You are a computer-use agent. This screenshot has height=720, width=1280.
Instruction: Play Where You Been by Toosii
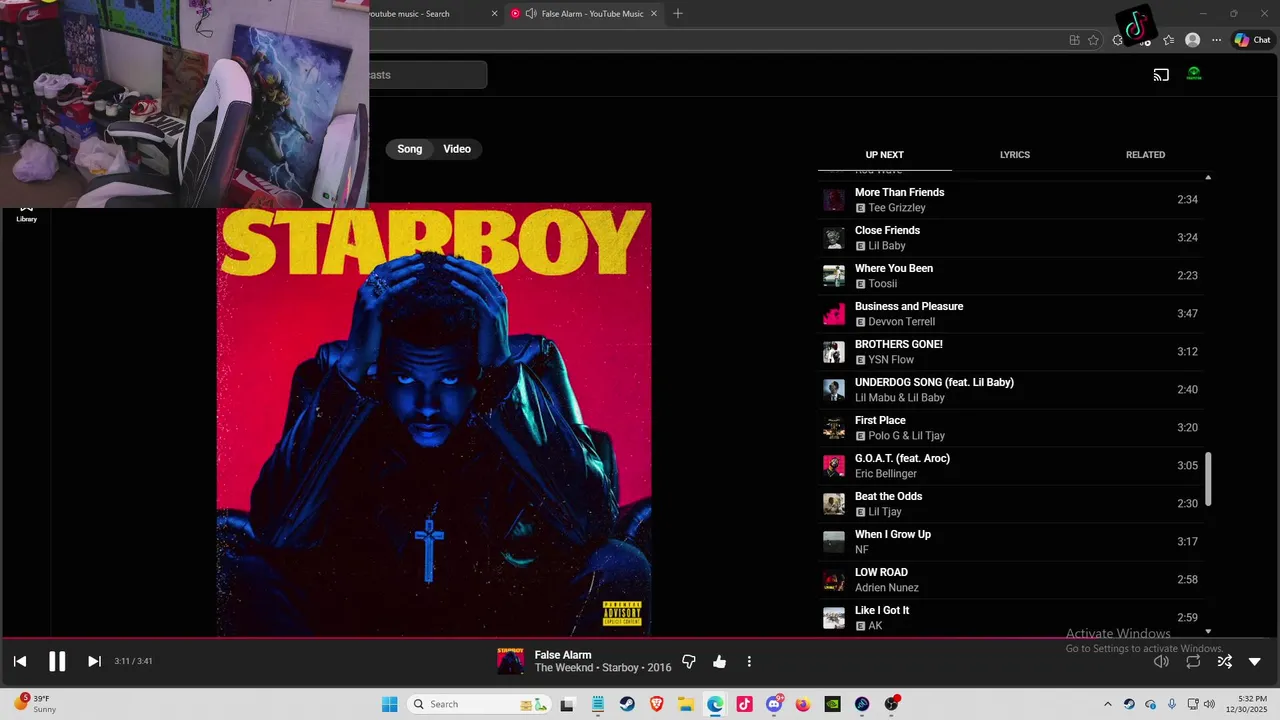[x=1010, y=276]
